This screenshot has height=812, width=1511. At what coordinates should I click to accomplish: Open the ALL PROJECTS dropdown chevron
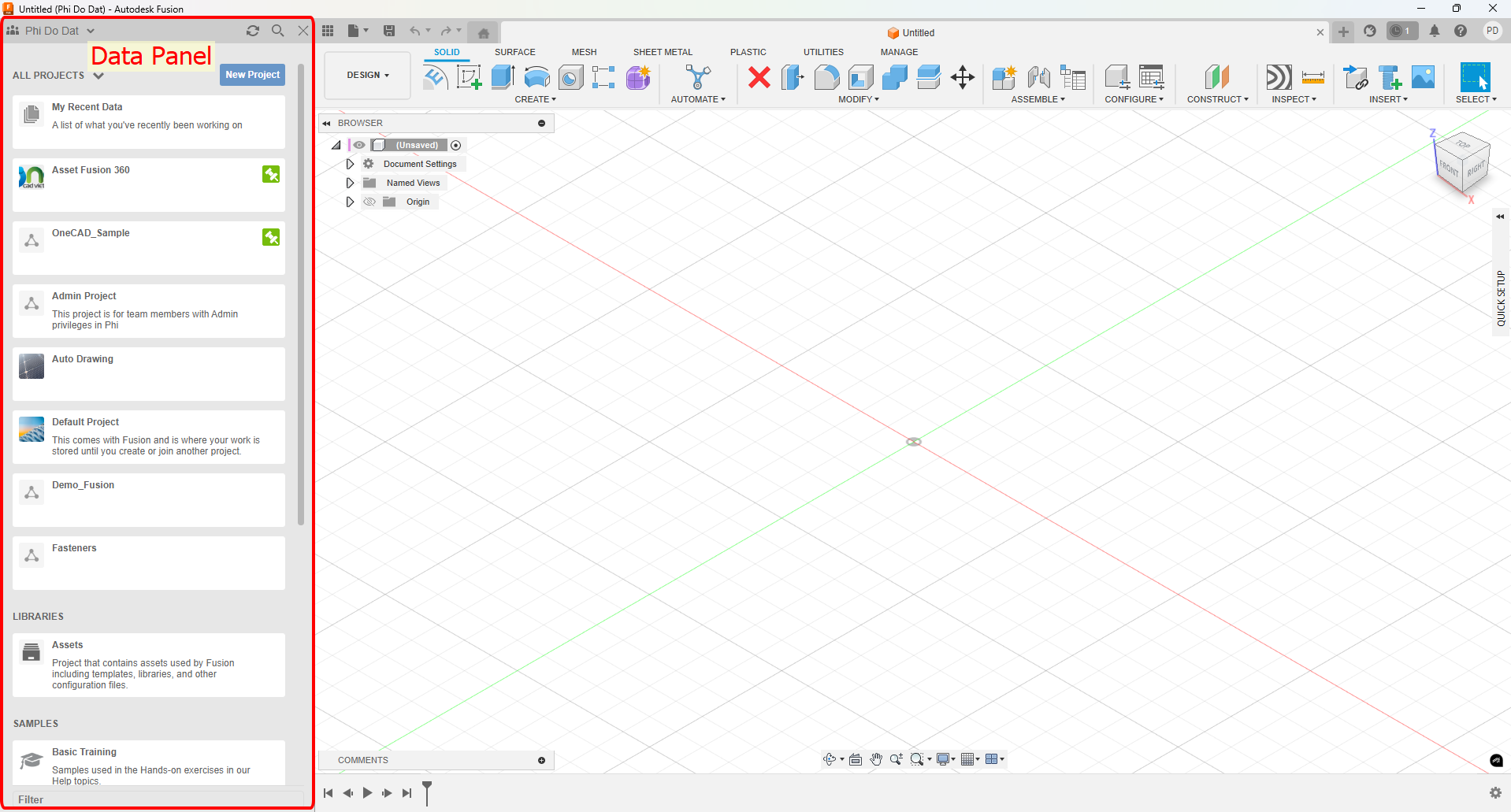coord(98,76)
